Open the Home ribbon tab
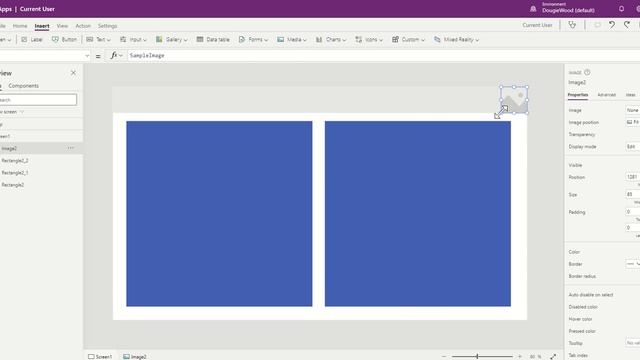The image size is (640, 360). [x=20, y=26]
